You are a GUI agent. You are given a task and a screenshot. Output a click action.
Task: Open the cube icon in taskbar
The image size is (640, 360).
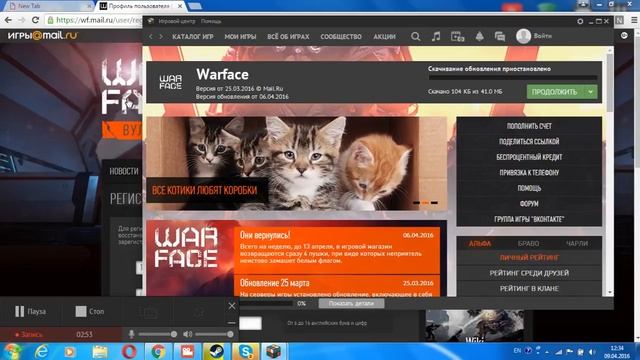[273, 351]
